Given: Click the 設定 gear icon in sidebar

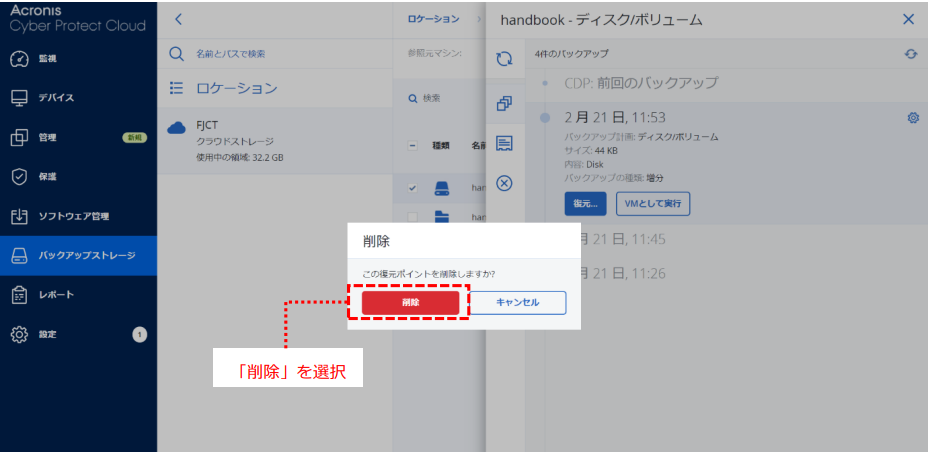Looking at the screenshot, I should pyautogui.click(x=19, y=334).
